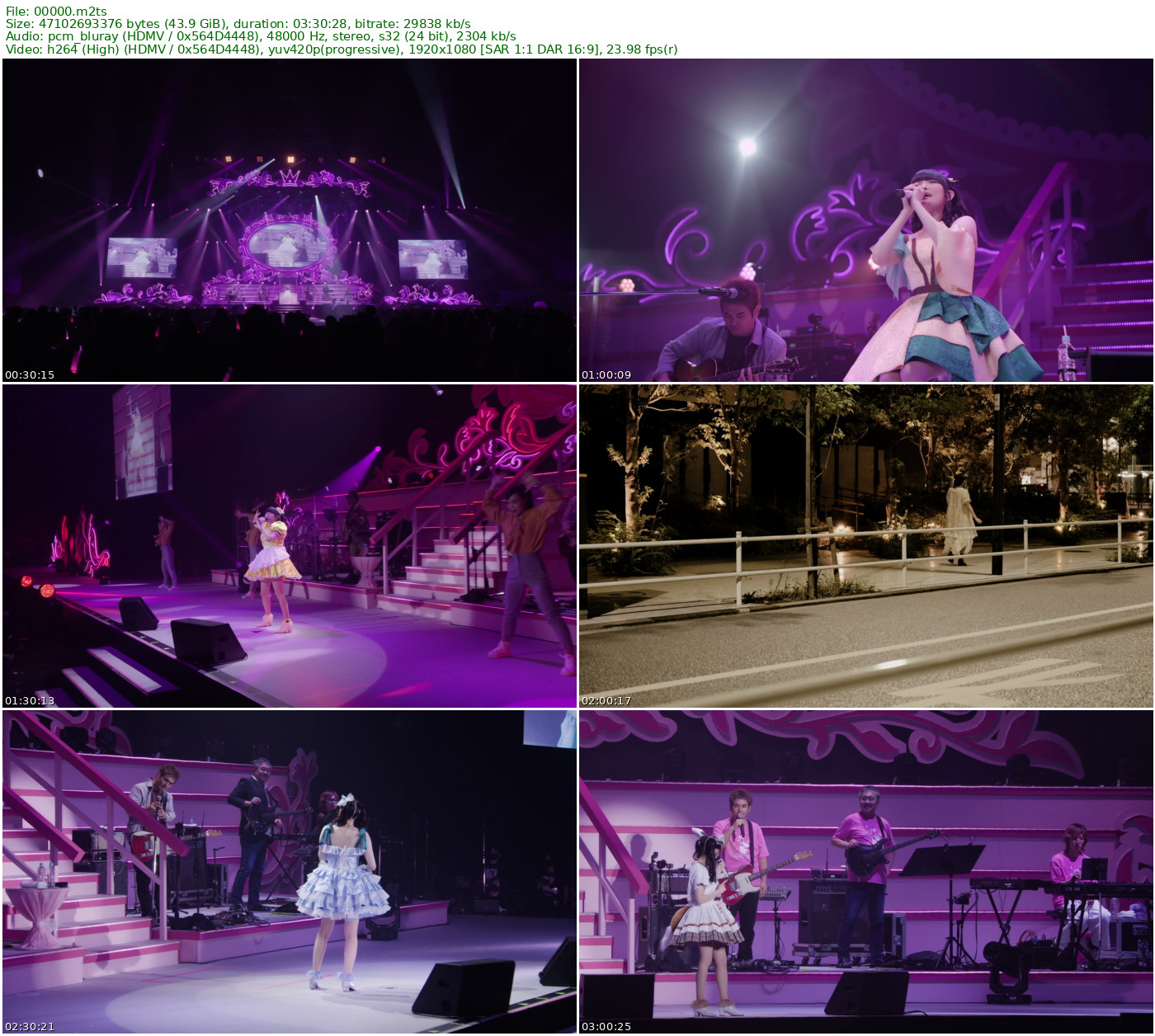Click the 02:00:17 timestamp label
Screen dimensions: 1155x1036
coord(606,700)
